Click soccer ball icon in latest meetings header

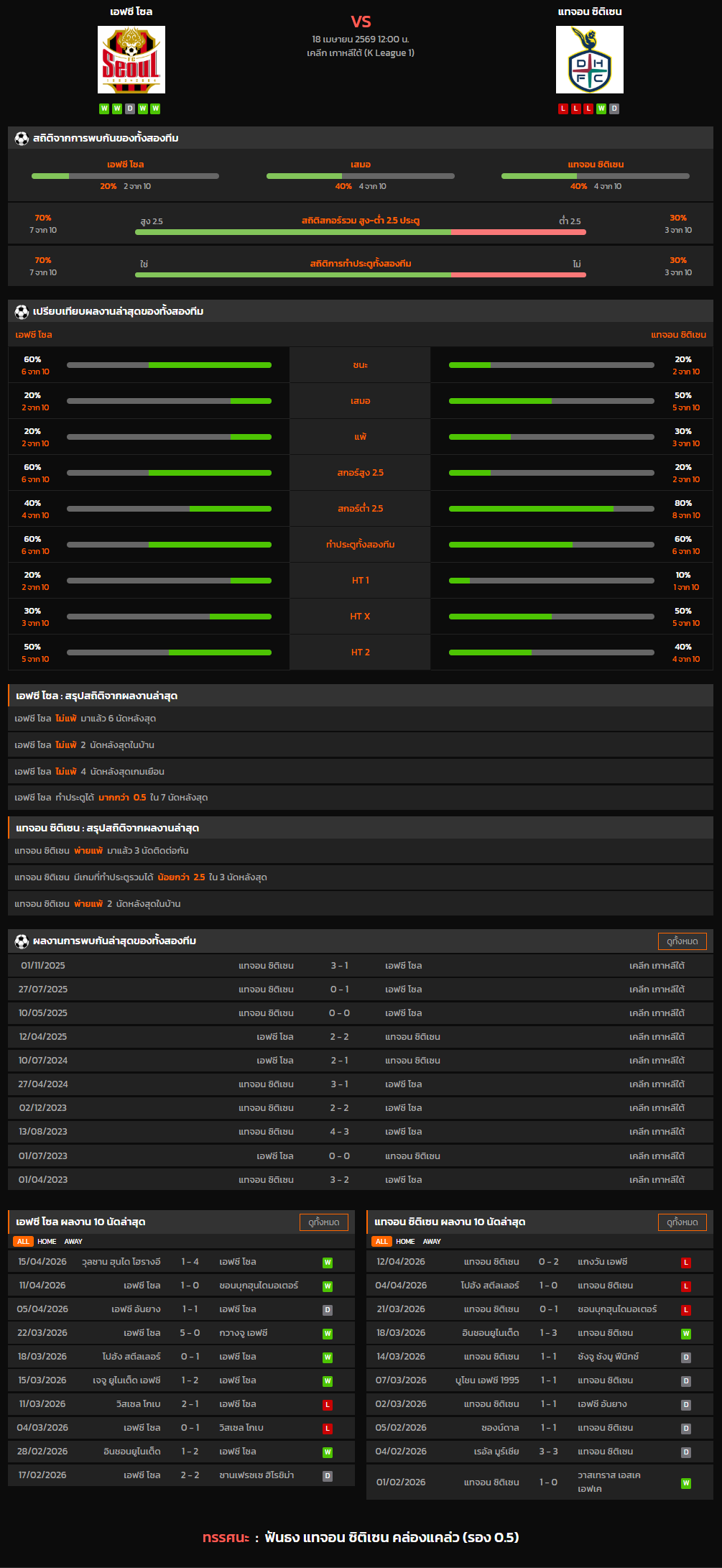[22, 941]
